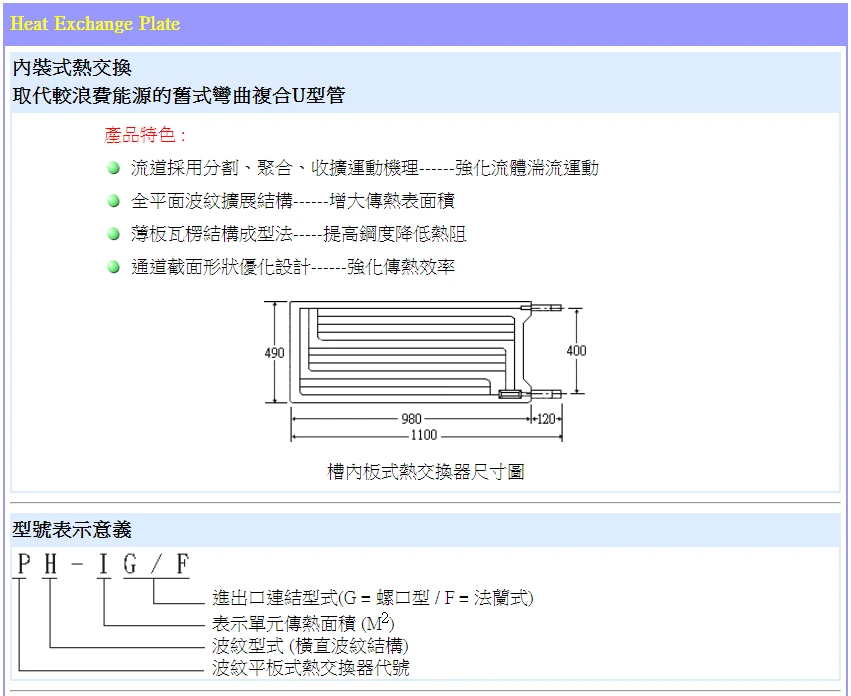Image resolution: width=851 pixels, height=696 pixels.
Task: Click the green bullet beside 全平面波紋擴展結構
Action: (x=114, y=202)
